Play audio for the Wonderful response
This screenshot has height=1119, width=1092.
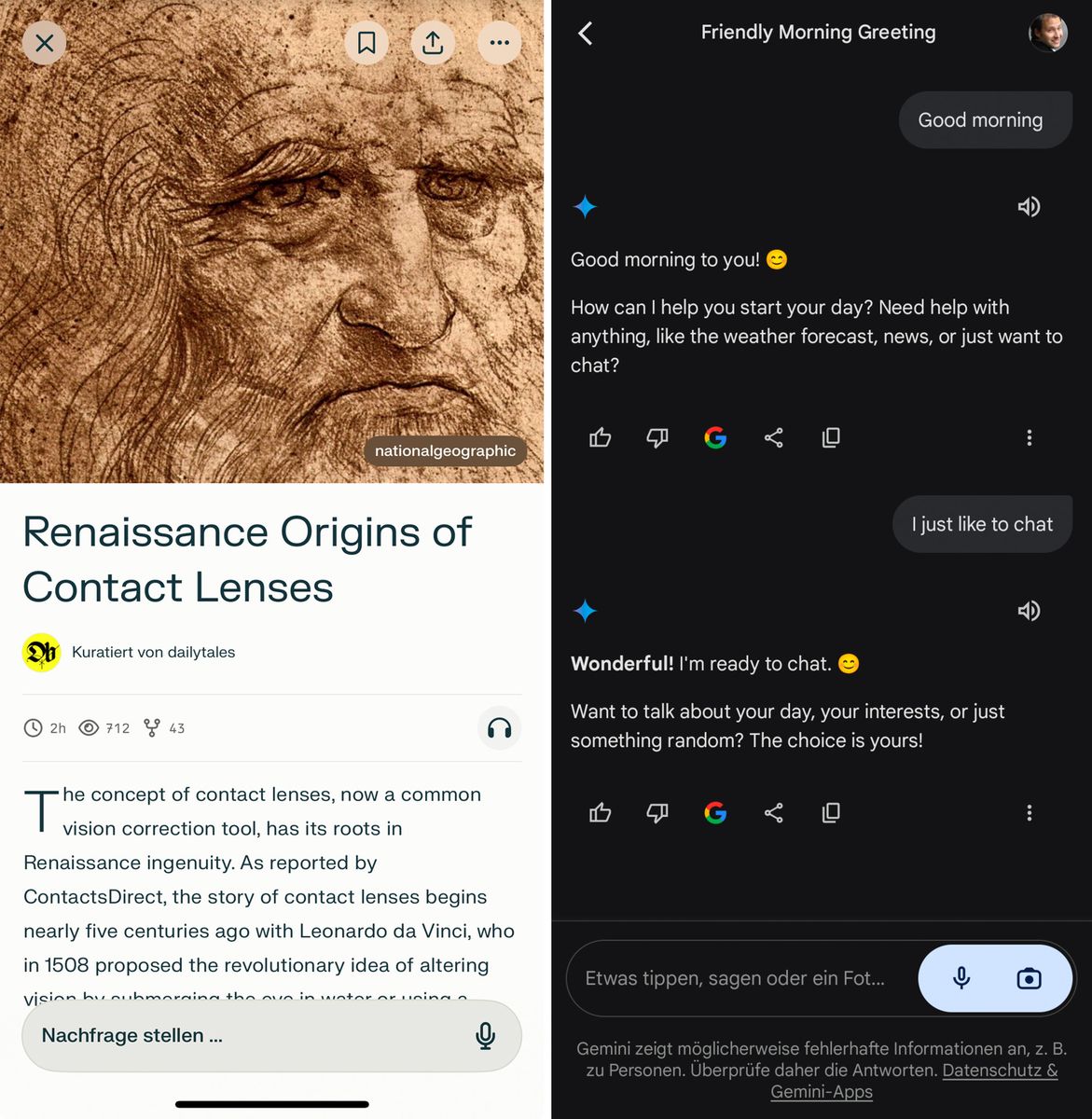[1029, 611]
